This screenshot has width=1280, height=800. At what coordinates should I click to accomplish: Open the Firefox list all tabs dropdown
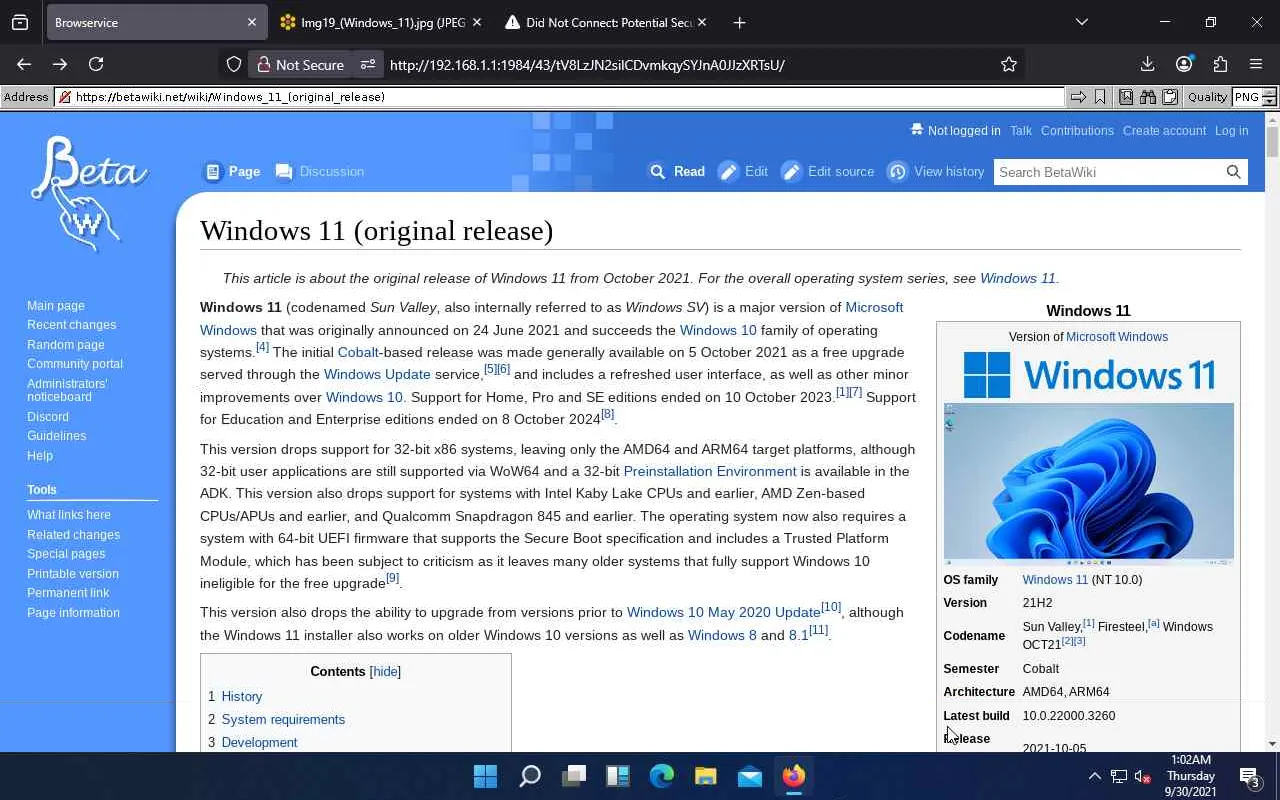(x=1081, y=22)
